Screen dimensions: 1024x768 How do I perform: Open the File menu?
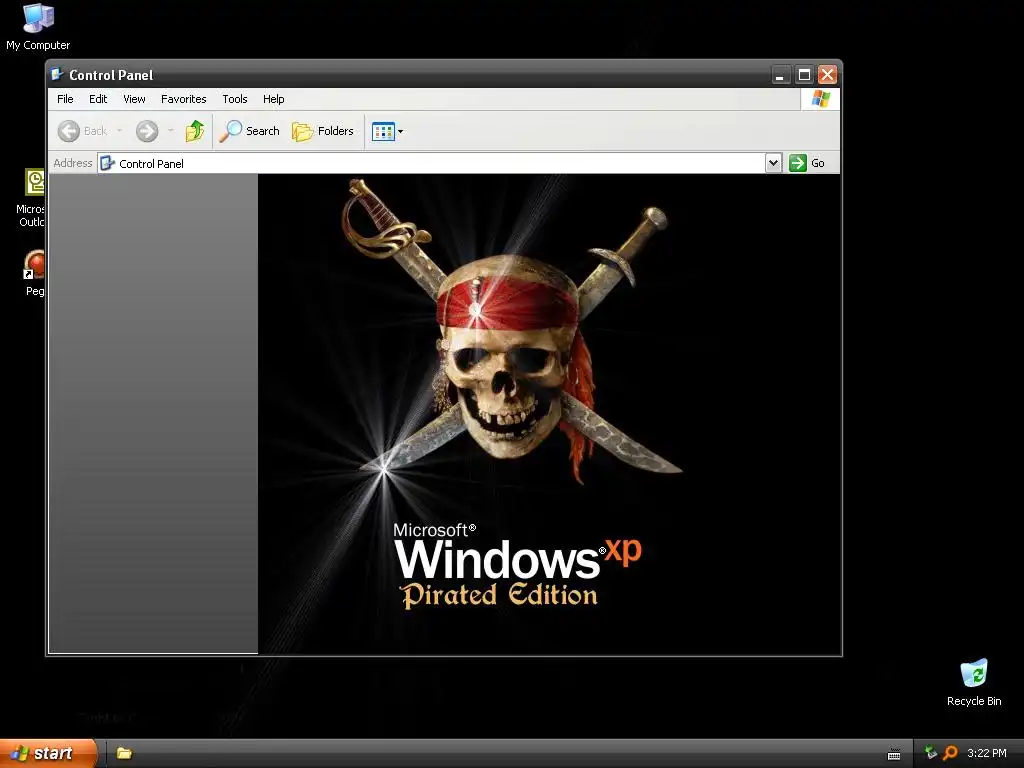point(65,99)
